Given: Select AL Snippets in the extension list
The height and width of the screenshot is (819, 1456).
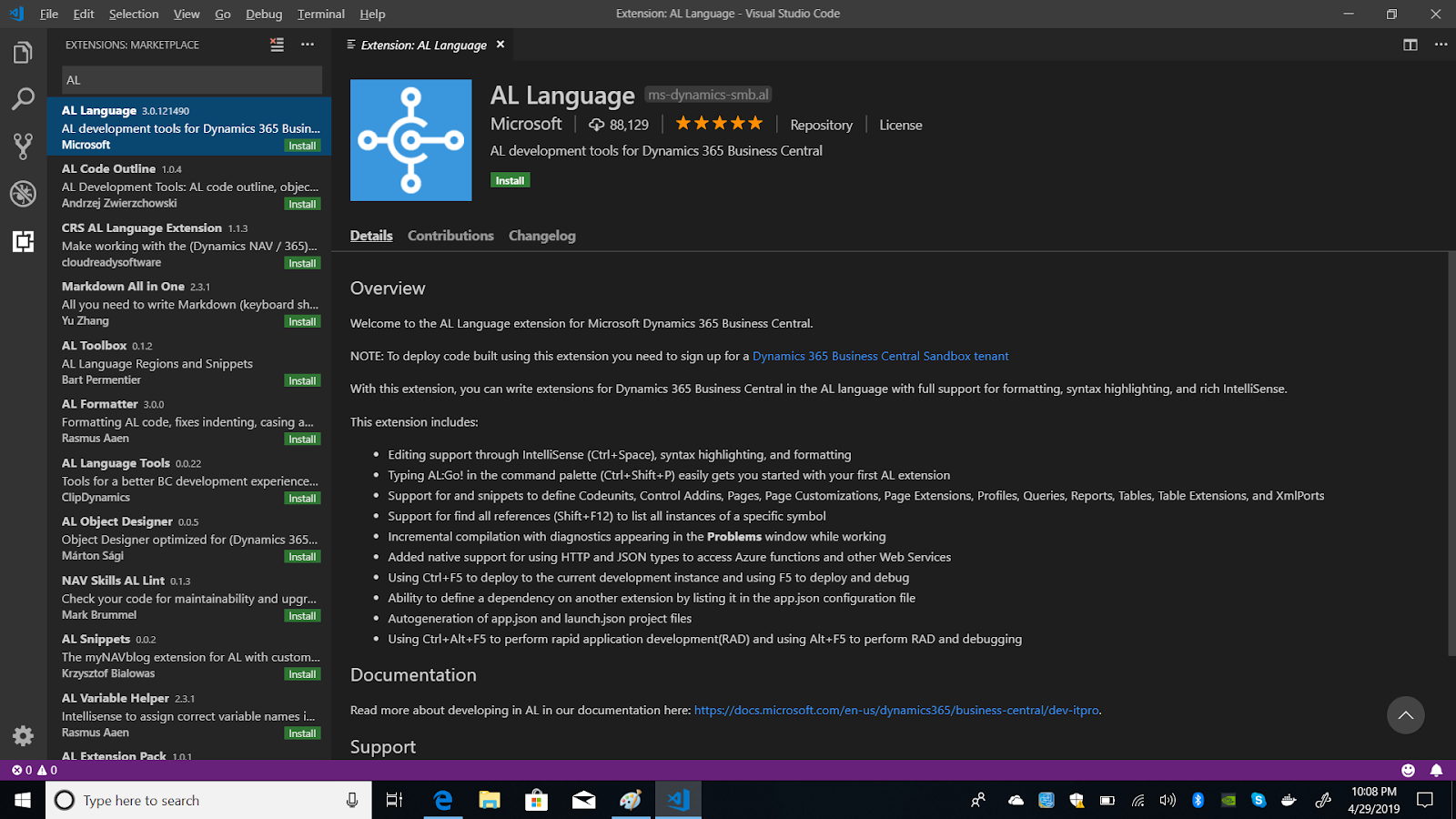Looking at the screenshot, I should click(189, 656).
